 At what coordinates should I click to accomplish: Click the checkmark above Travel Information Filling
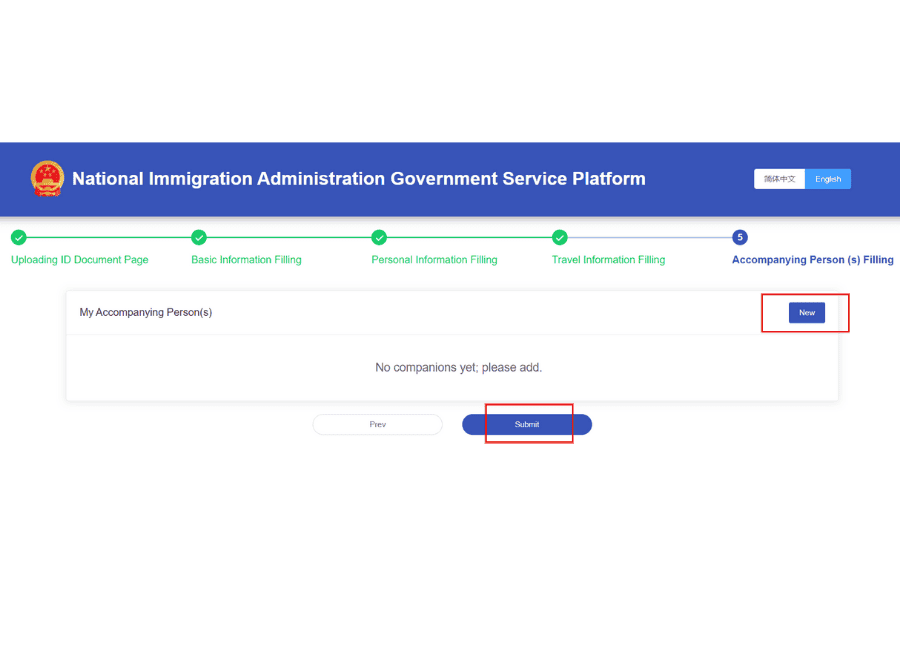(x=560, y=237)
